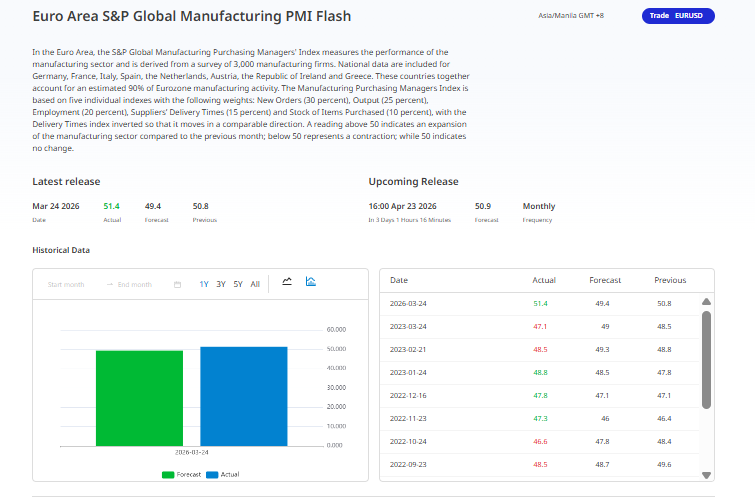
Task: Select the 1Y time range
Action: (x=204, y=284)
